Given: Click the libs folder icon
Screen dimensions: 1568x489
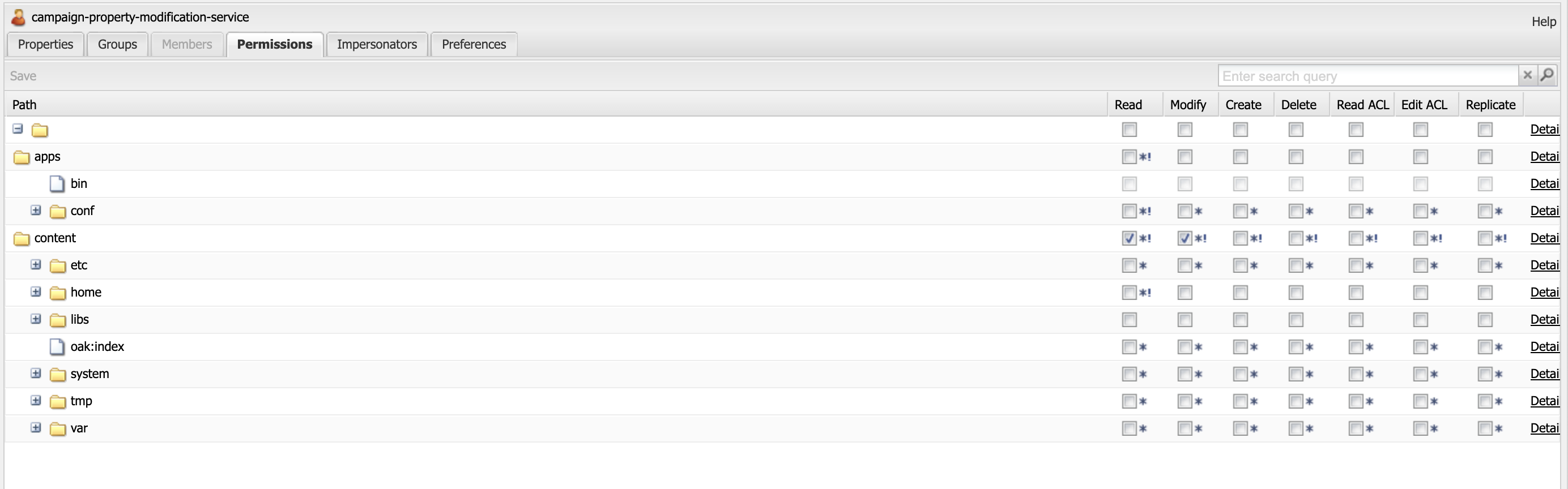Looking at the screenshot, I should pyautogui.click(x=58, y=320).
